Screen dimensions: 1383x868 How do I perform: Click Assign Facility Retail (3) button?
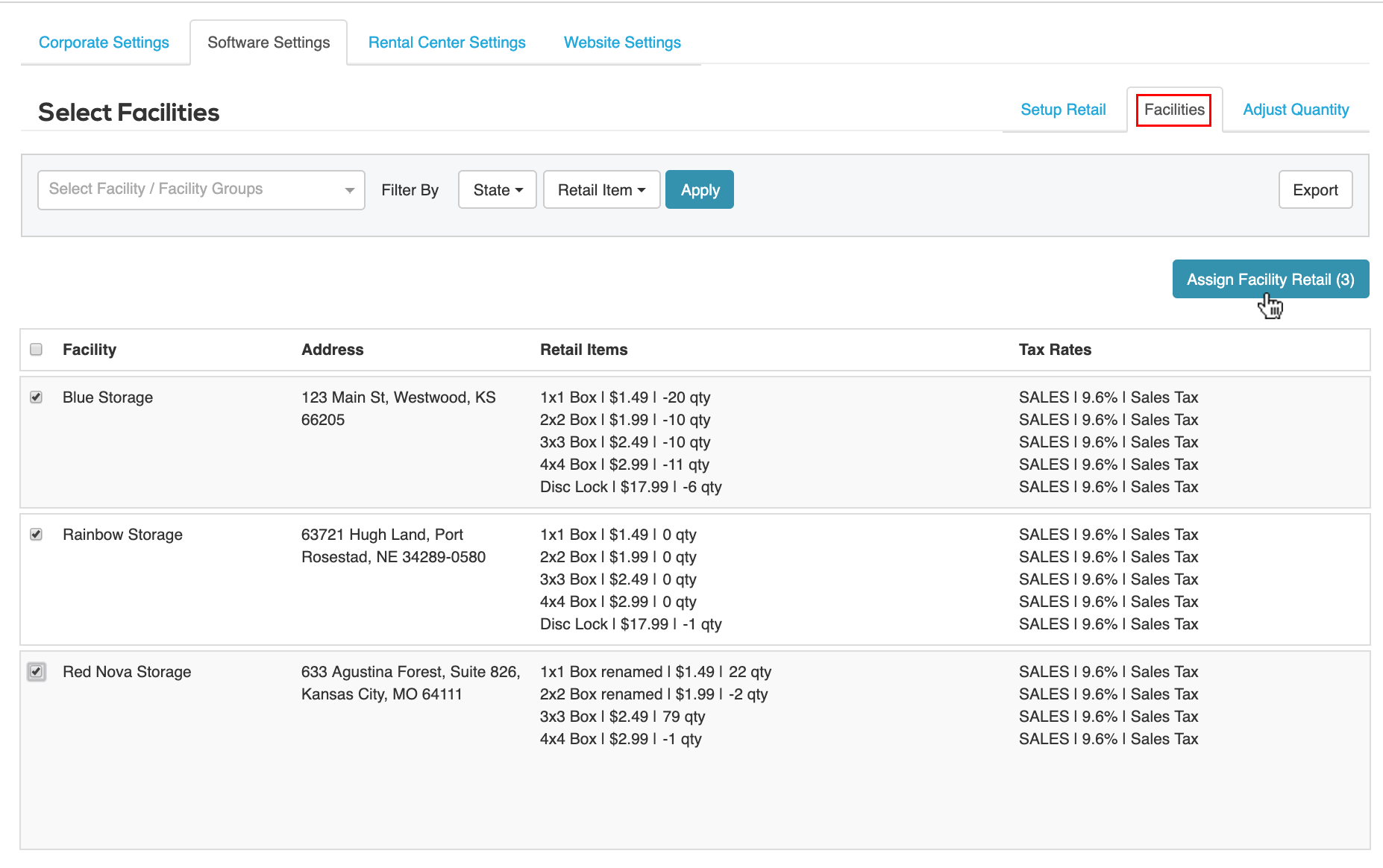(x=1270, y=279)
